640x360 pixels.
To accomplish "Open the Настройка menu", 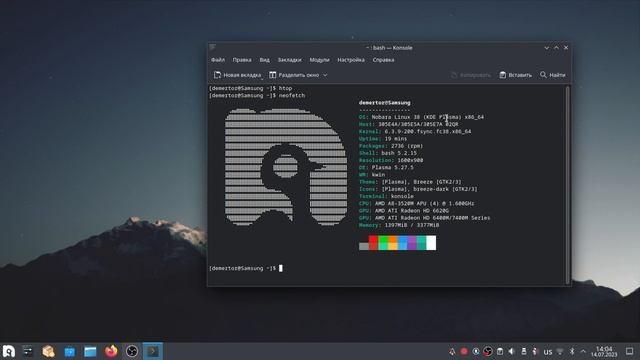I will tap(351, 60).
